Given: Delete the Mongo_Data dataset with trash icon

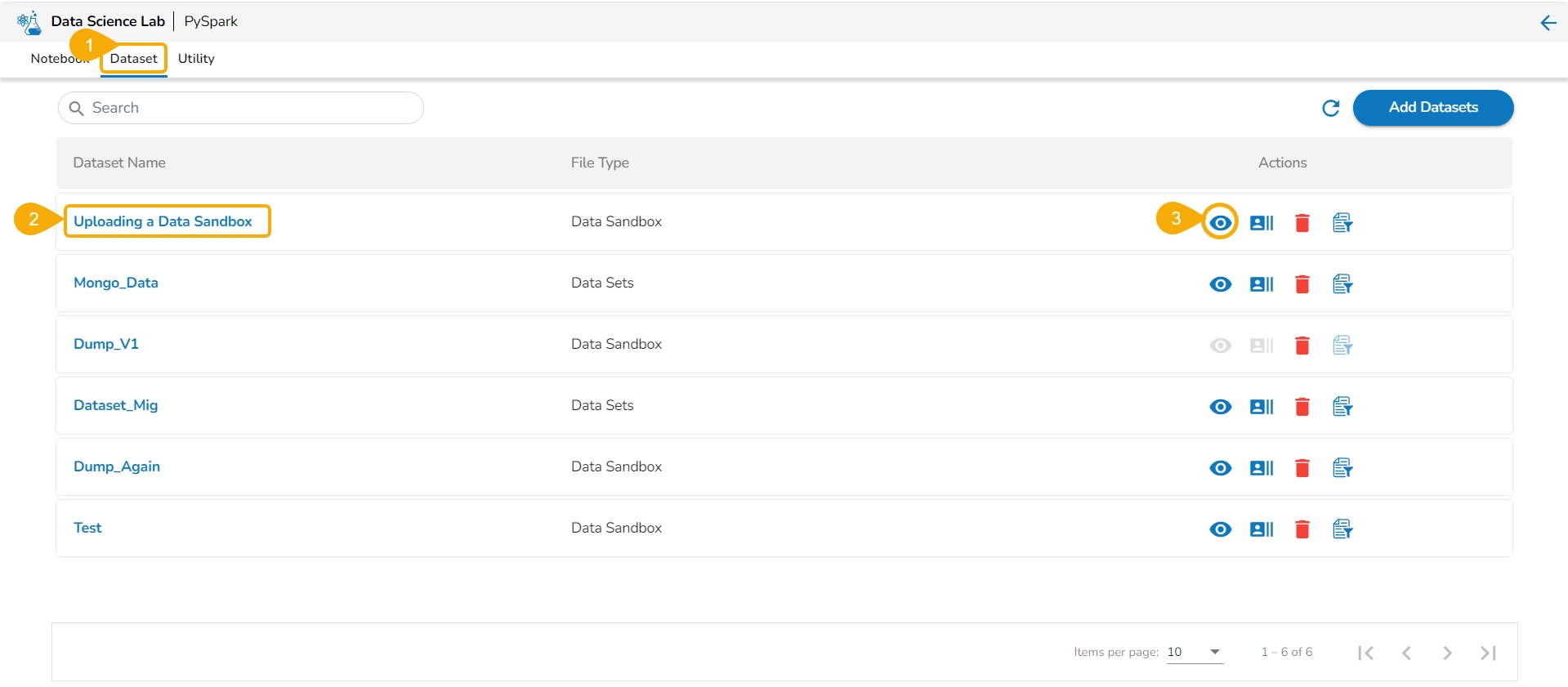Looking at the screenshot, I should 1302,284.
